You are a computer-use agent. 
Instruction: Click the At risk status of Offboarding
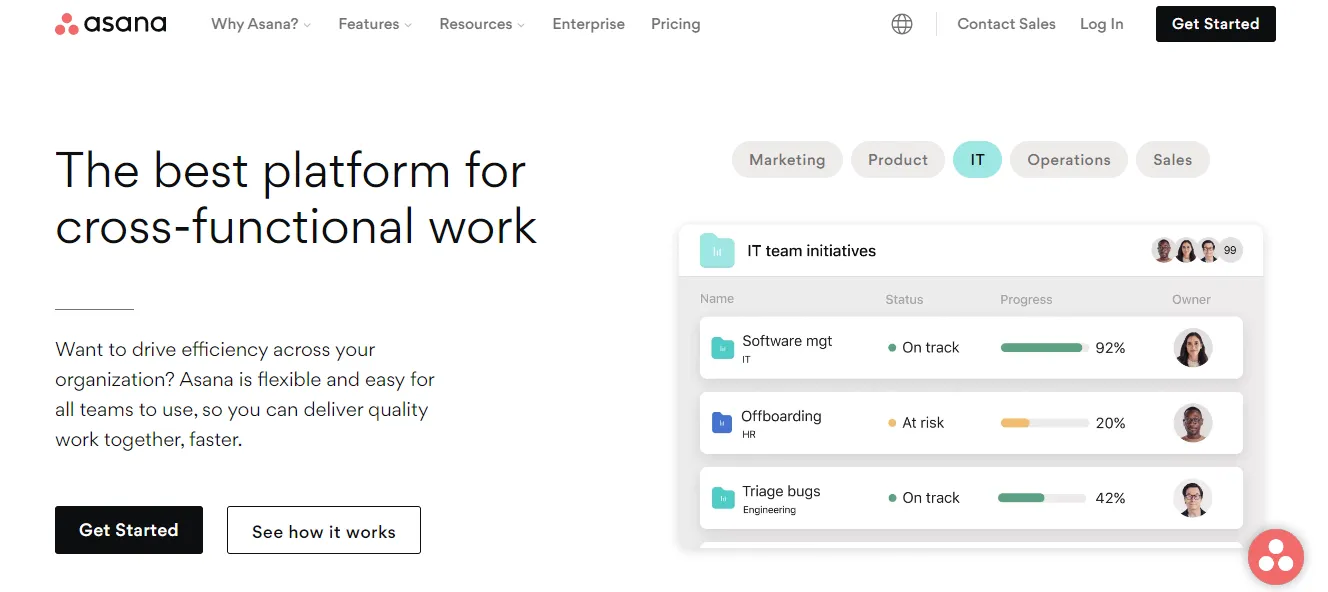click(x=916, y=423)
